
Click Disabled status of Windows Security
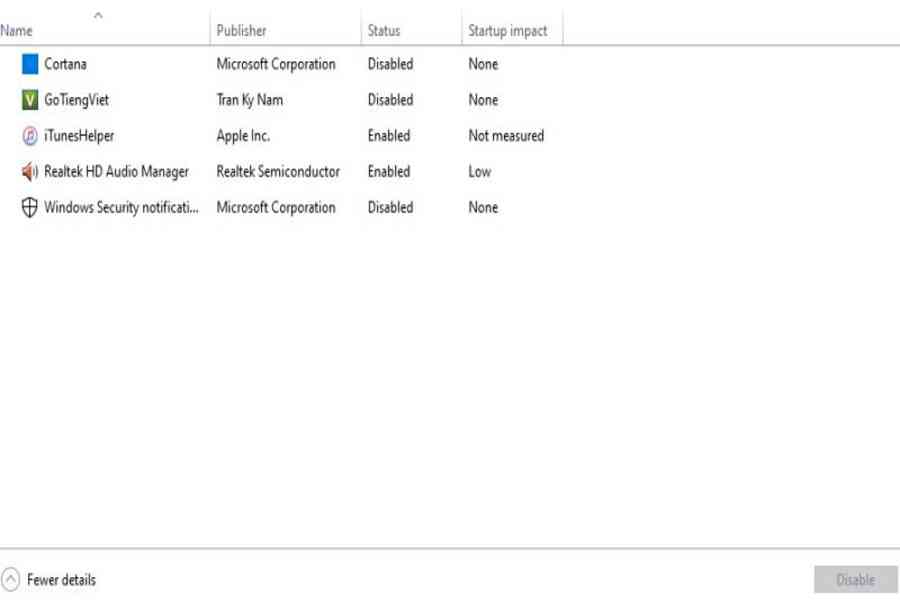point(390,207)
